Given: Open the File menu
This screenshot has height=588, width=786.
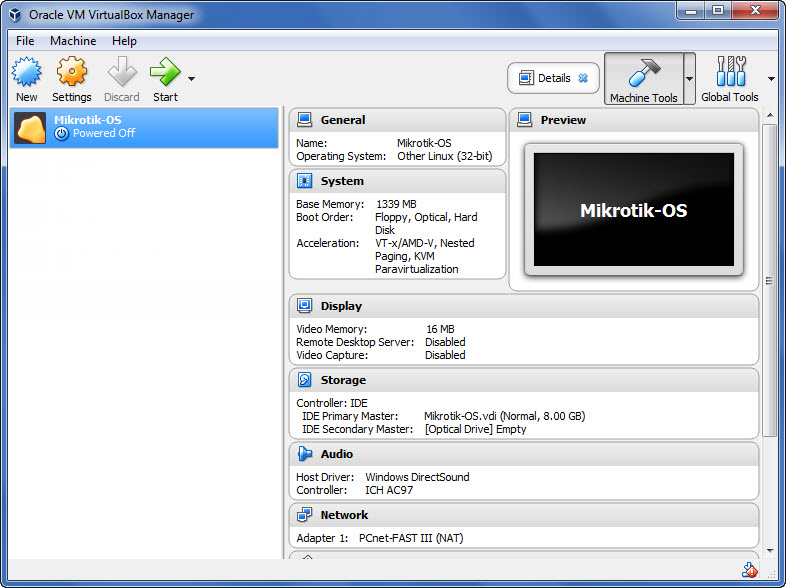Looking at the screenshot, I should click(x=25, y=41).
